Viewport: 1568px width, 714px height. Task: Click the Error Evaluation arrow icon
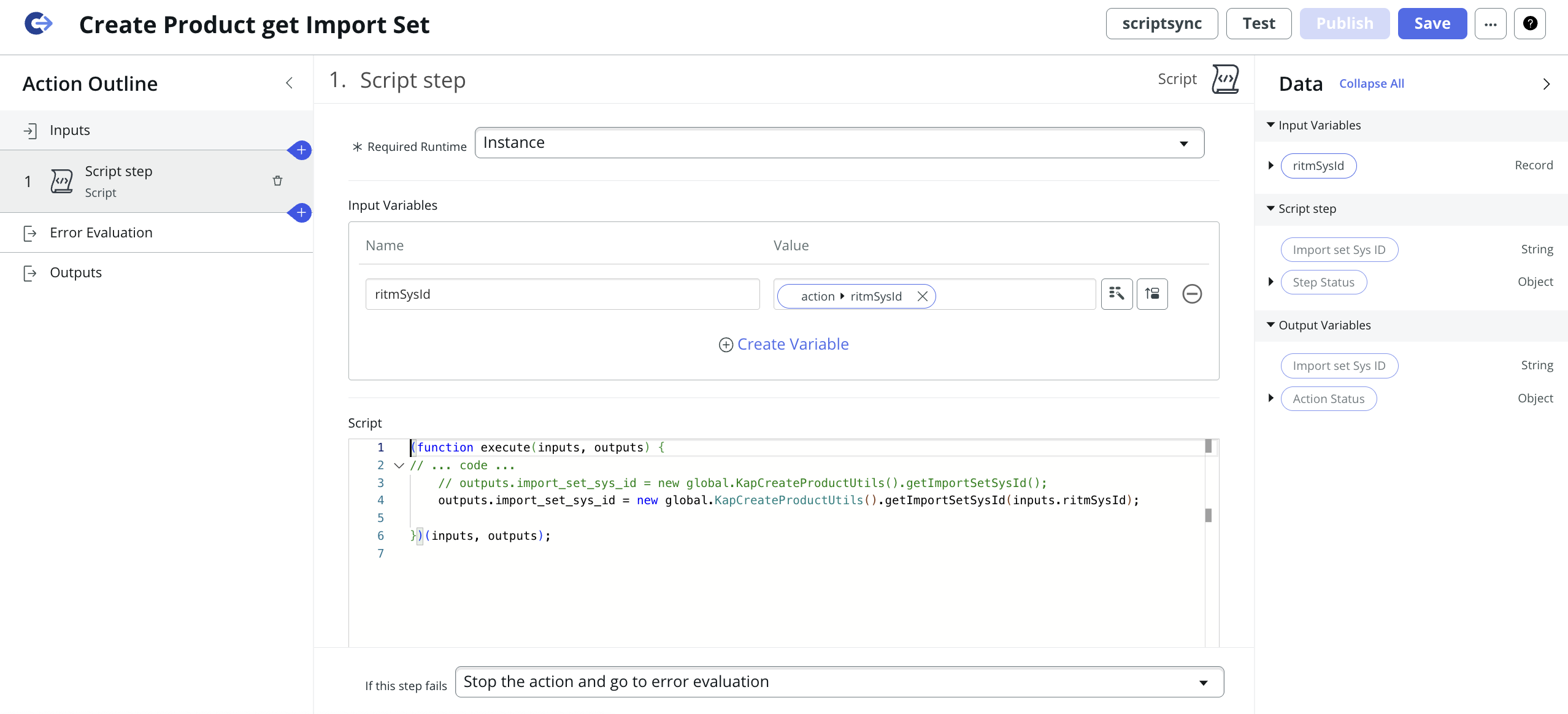(30, 233)
